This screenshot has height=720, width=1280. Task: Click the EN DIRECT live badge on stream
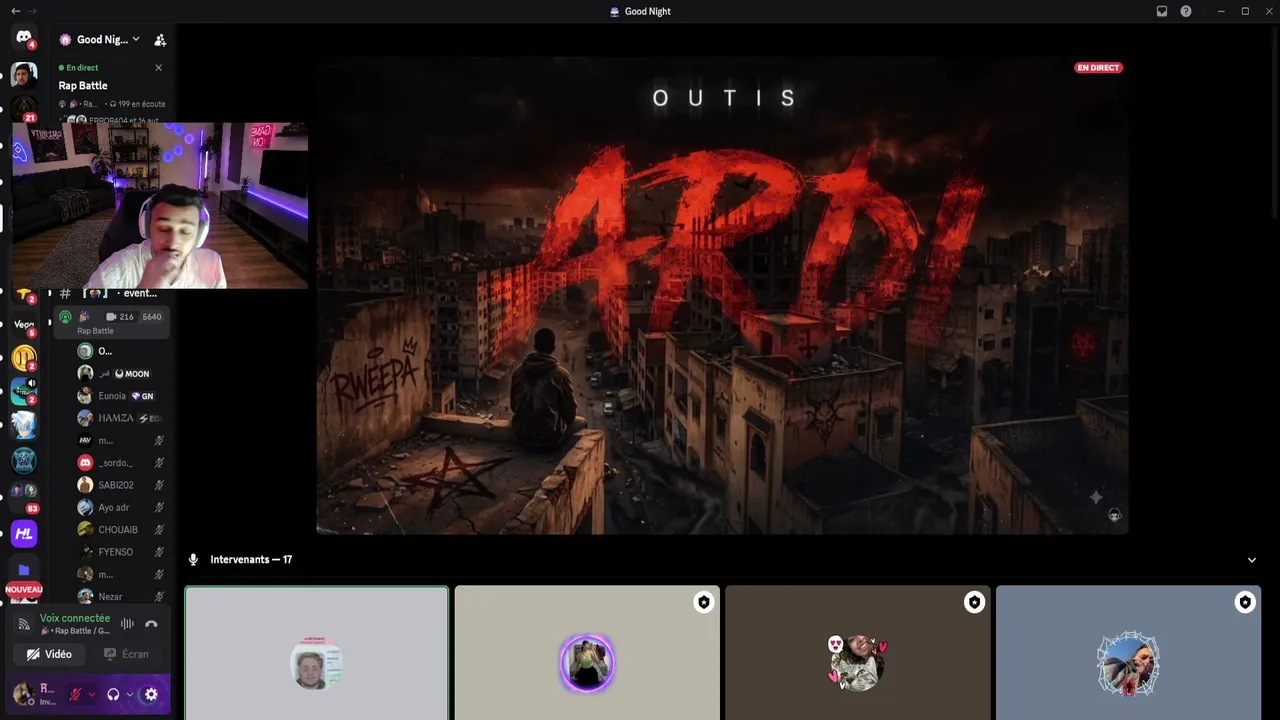pos(1099,68)
